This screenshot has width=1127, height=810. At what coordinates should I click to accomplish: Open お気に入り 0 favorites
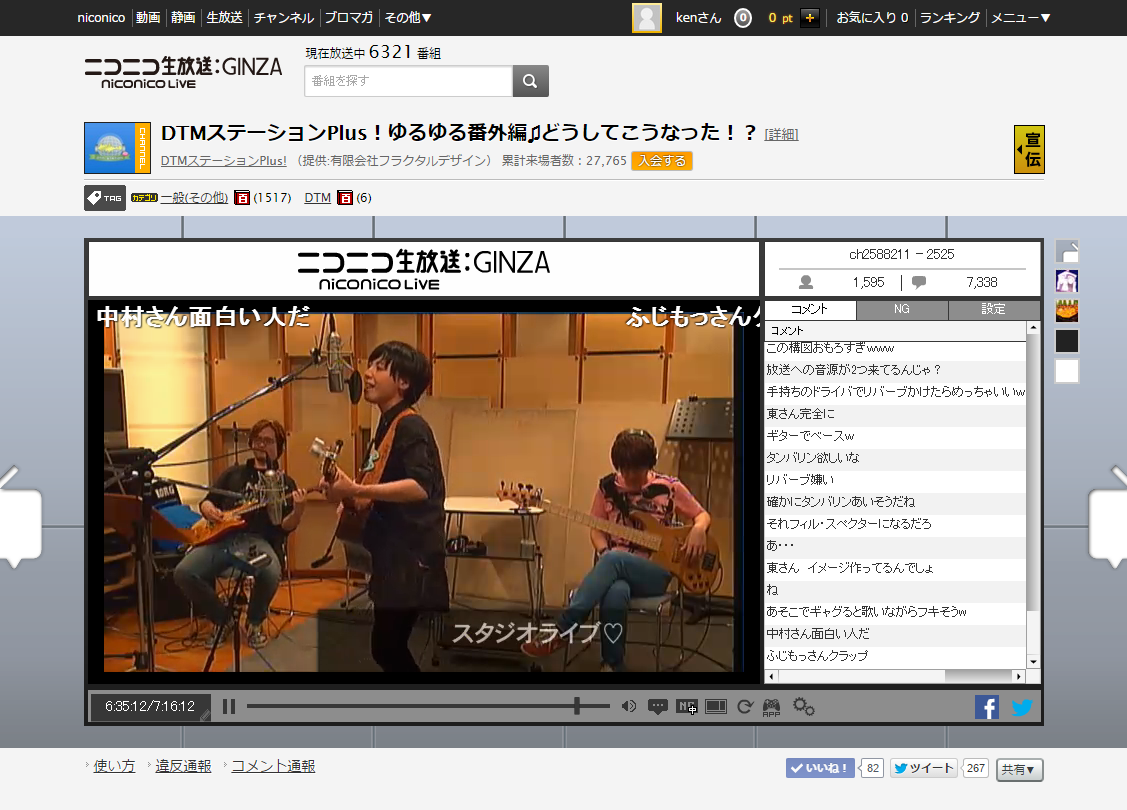872,18
